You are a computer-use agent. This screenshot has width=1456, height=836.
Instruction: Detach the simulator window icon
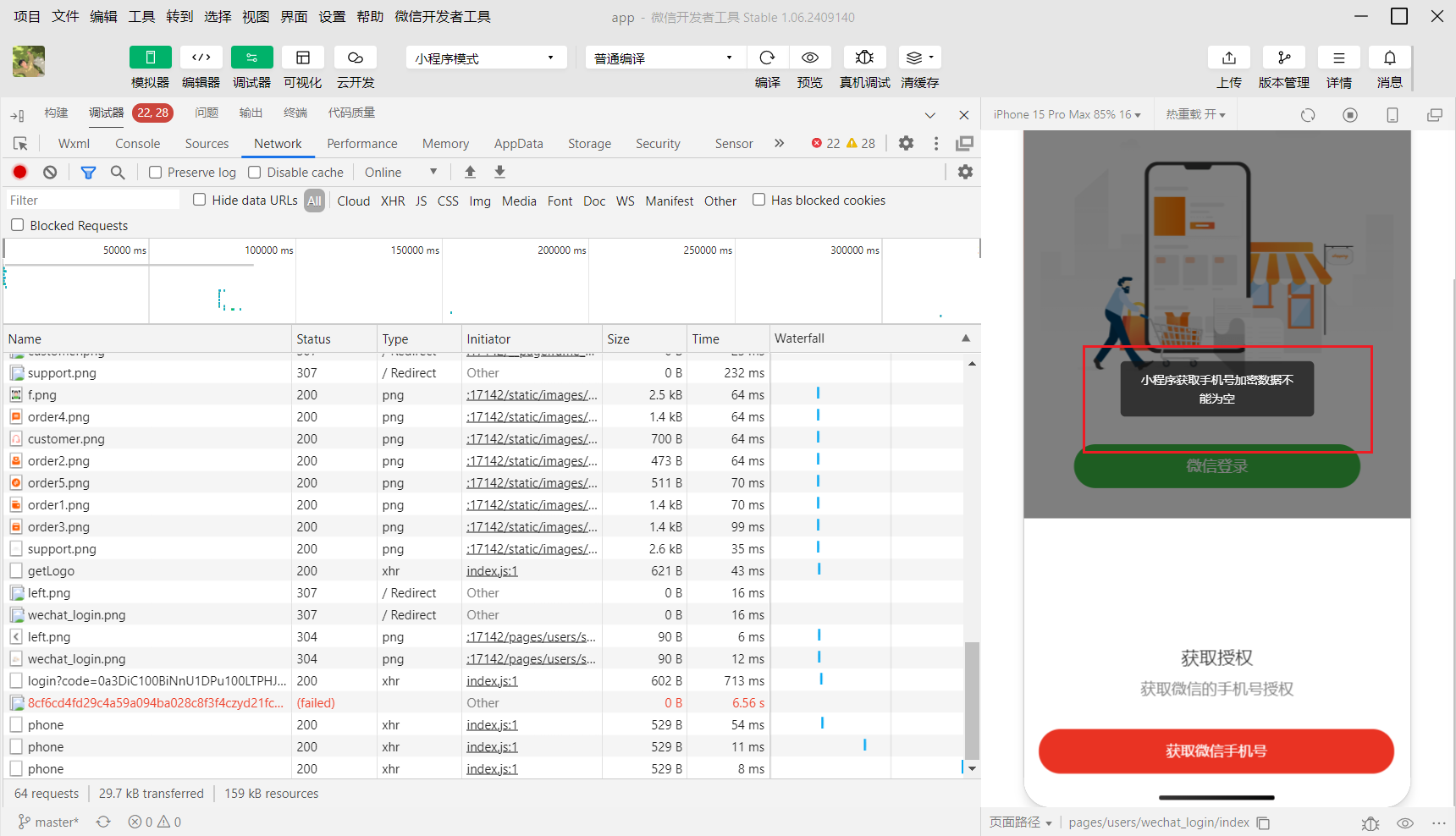(x=1435, y=114)
